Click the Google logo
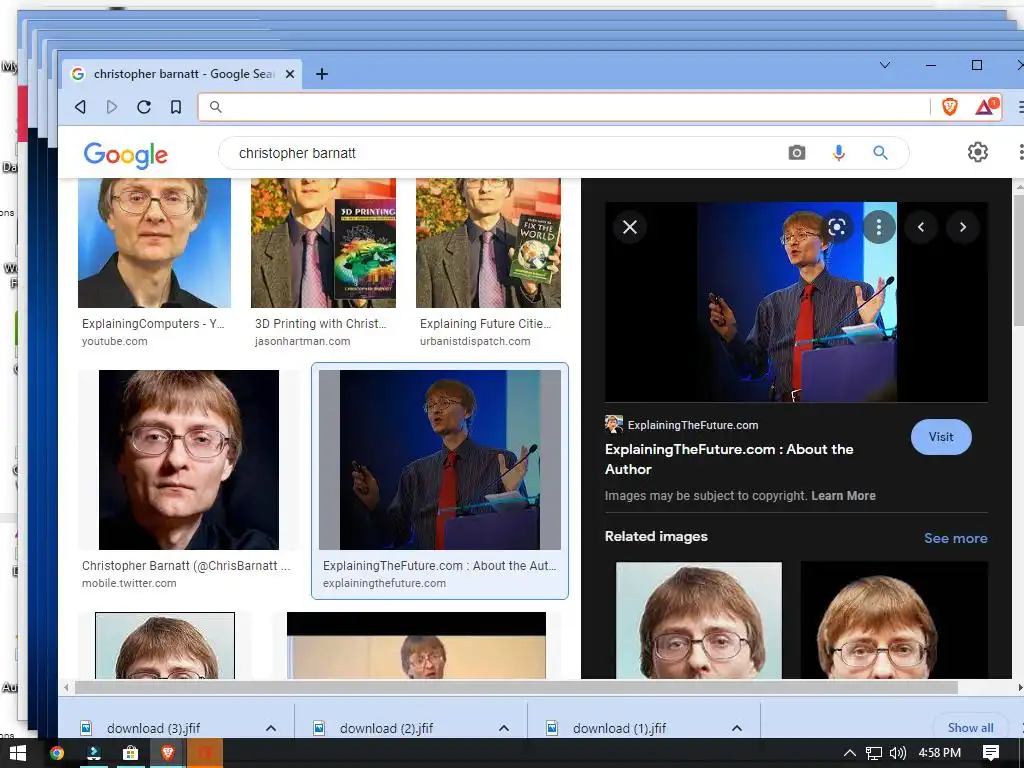The height and width of the screenshot is (768, 1024). click(x=125, y=155)
